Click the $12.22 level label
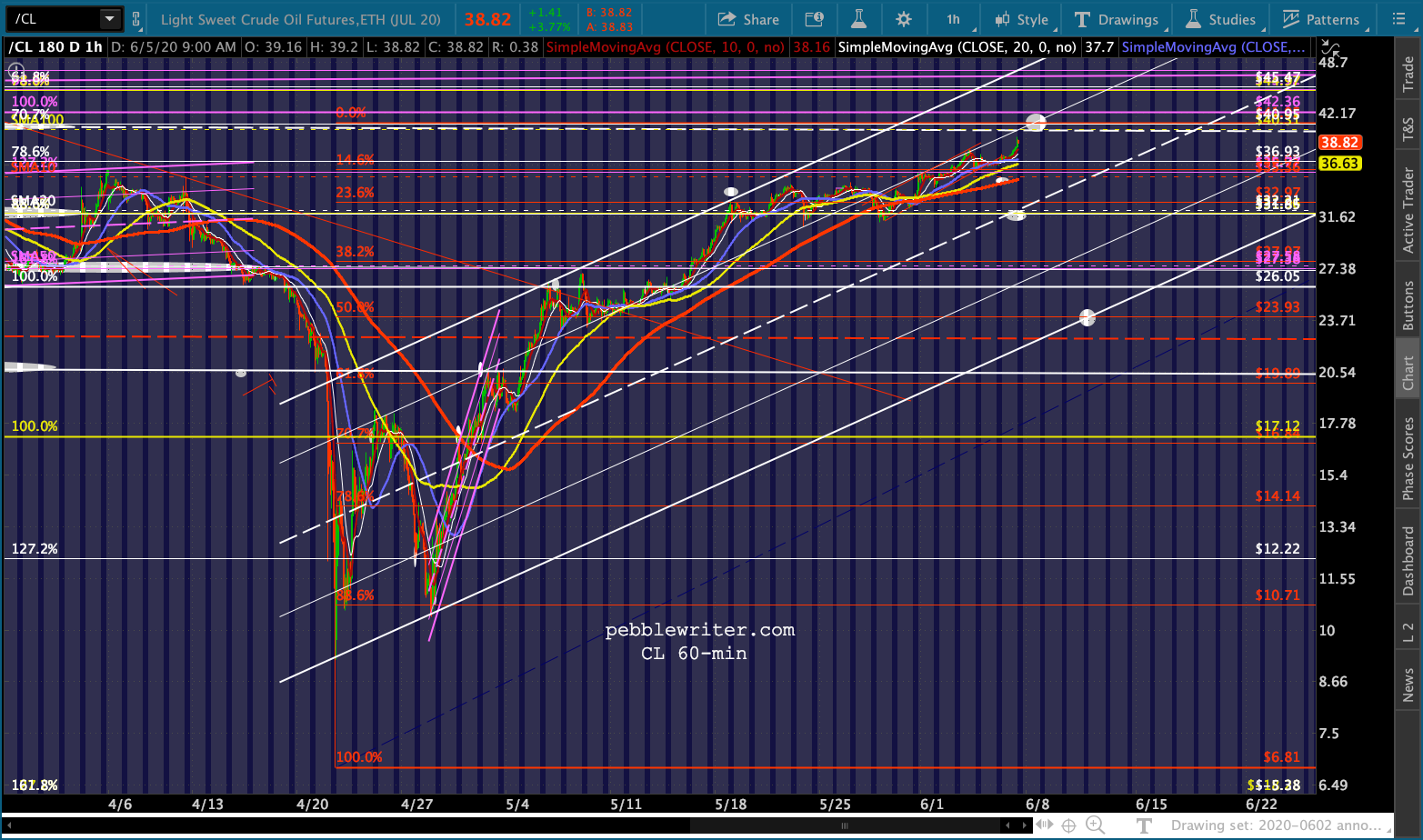The height and width of the screenshot is (840, 1423). (x=1278, y=549)
